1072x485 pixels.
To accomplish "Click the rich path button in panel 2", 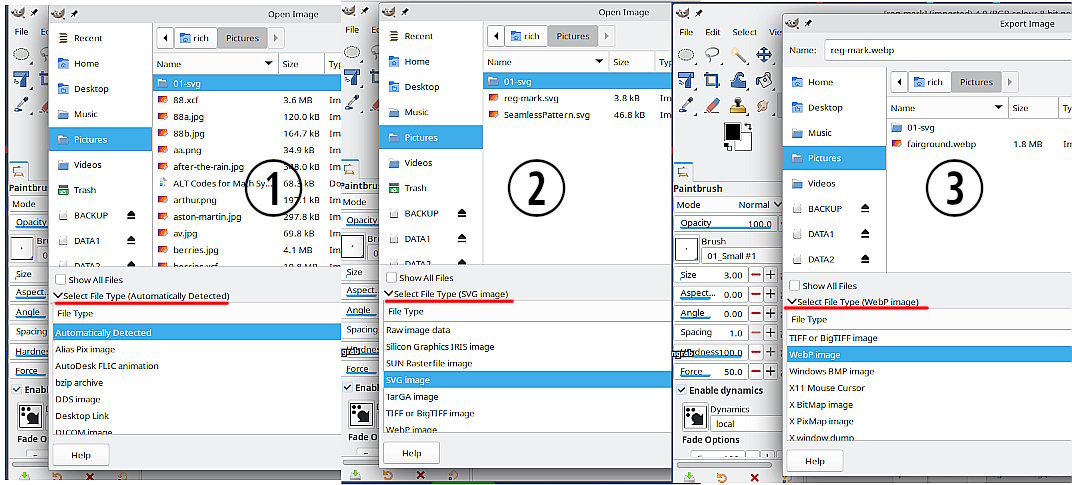I will pyautogui.click(x=526, y=36).
